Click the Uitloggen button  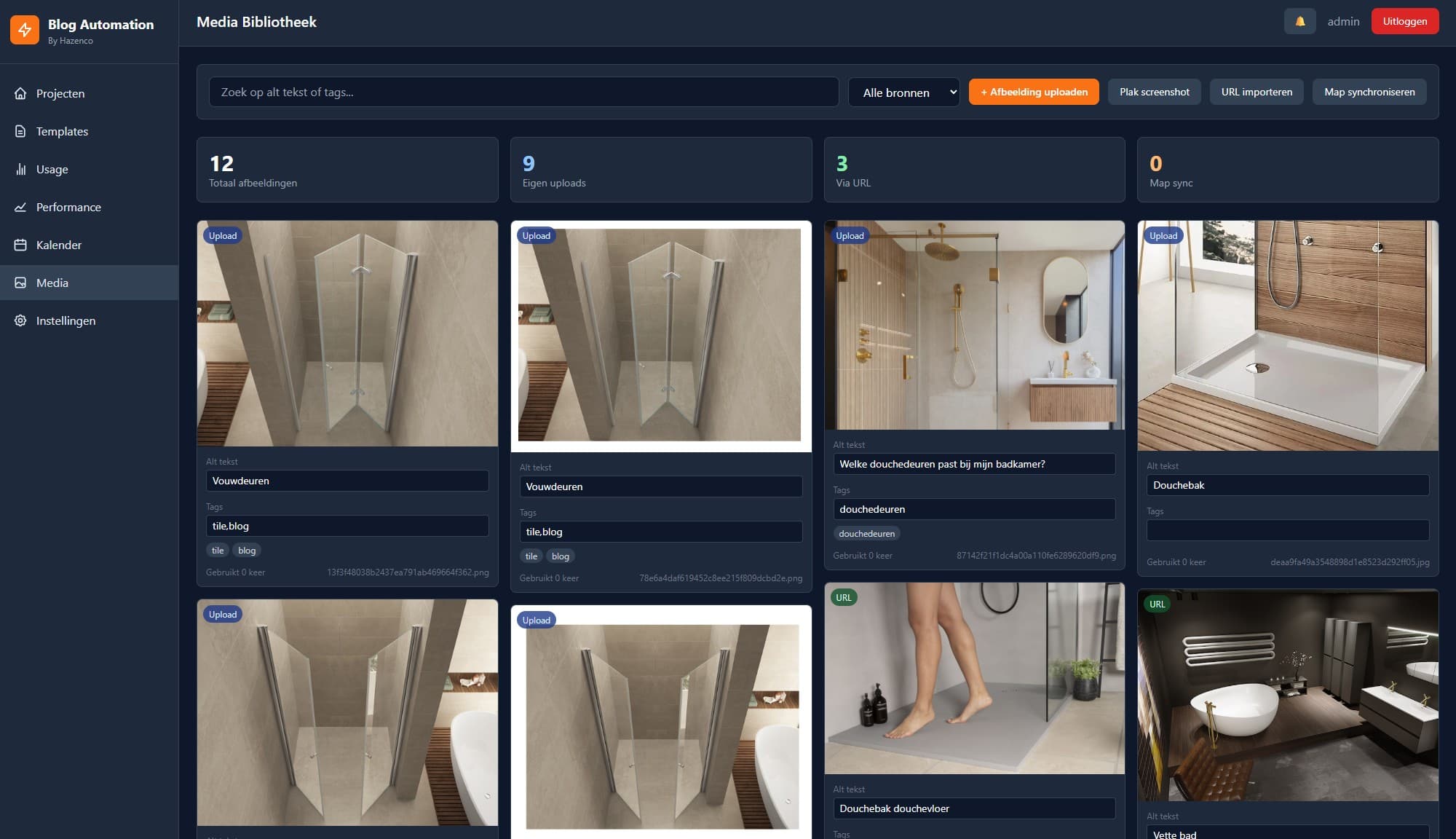[x=1404, y=21]
